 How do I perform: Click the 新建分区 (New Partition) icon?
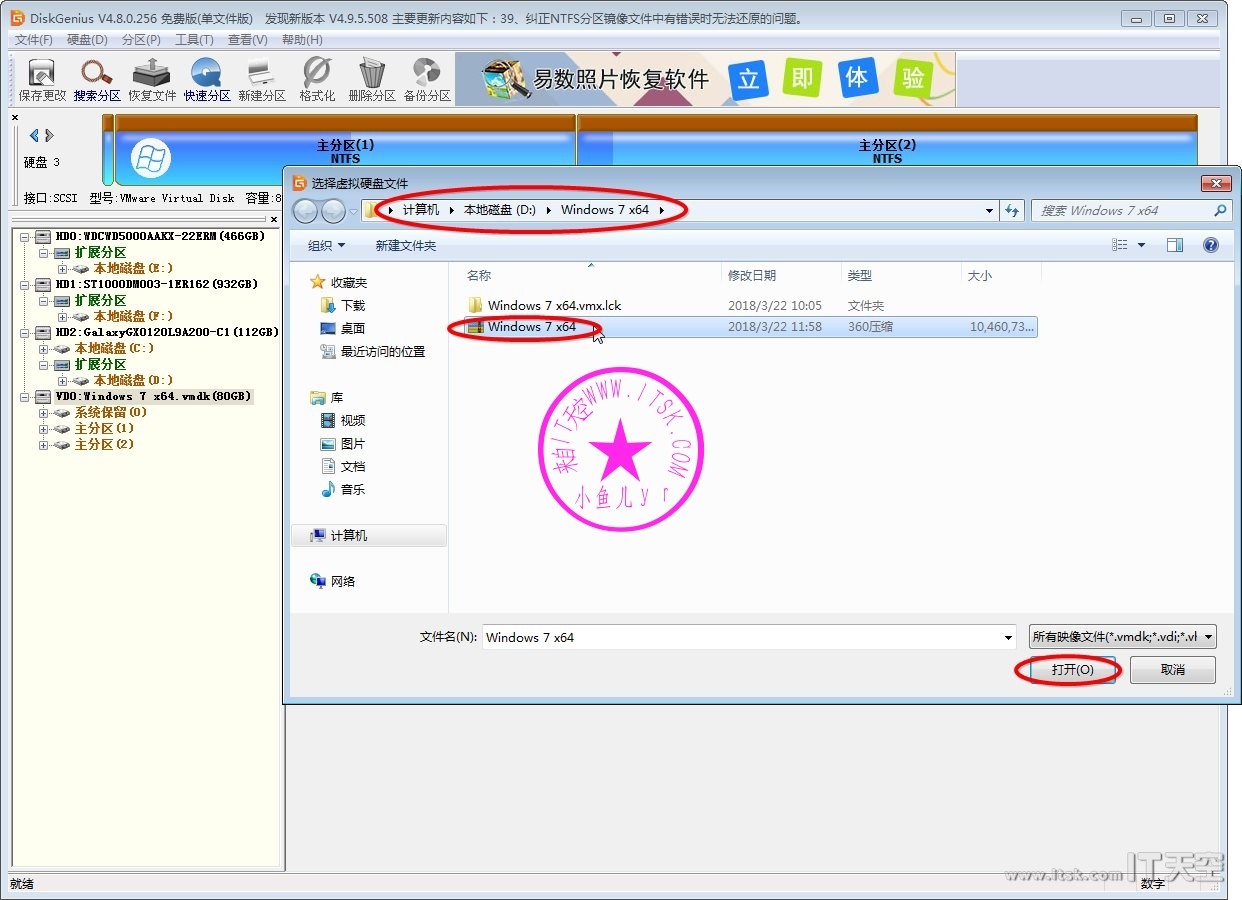(x=262, y=80)
